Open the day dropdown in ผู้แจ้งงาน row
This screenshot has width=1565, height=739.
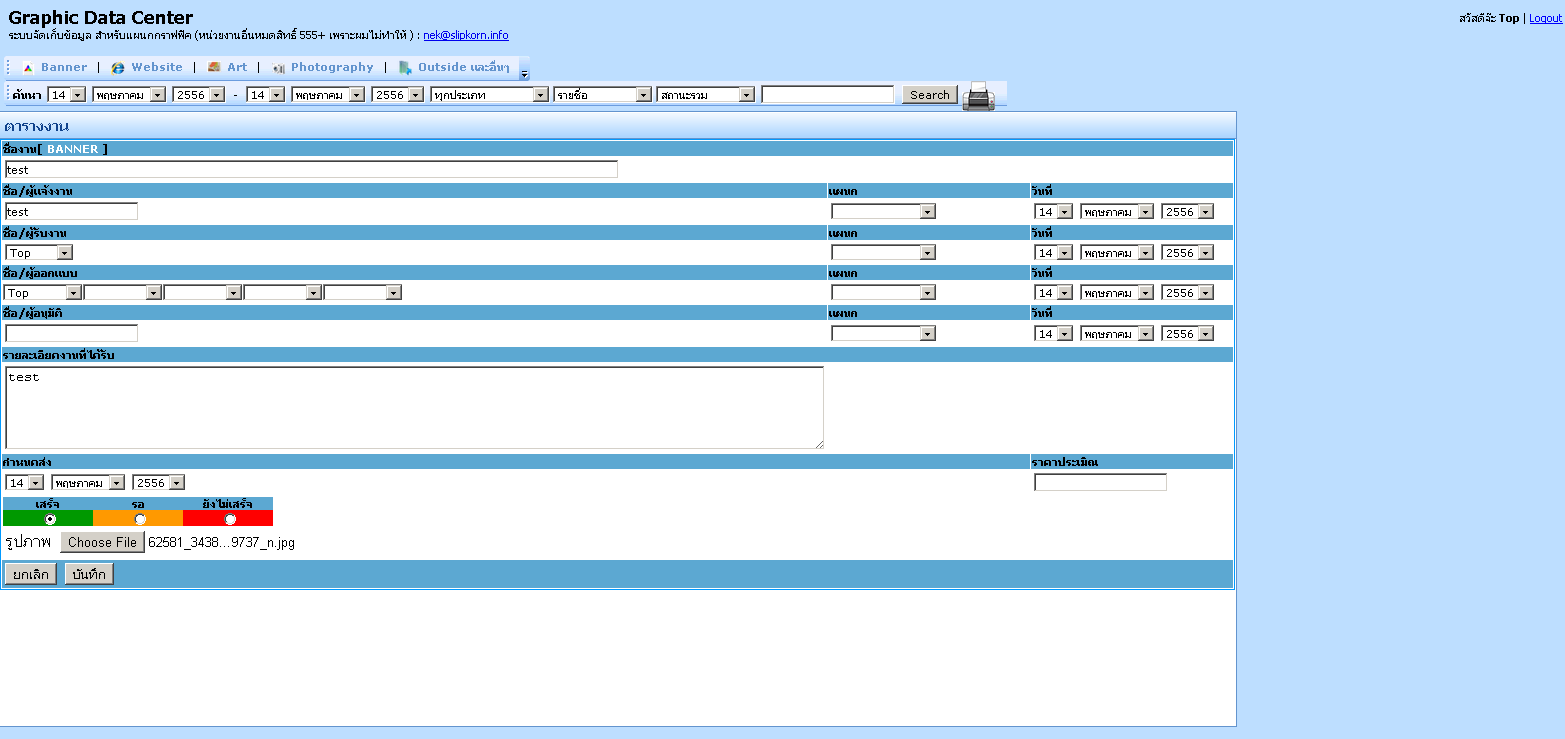[1053, 212]
